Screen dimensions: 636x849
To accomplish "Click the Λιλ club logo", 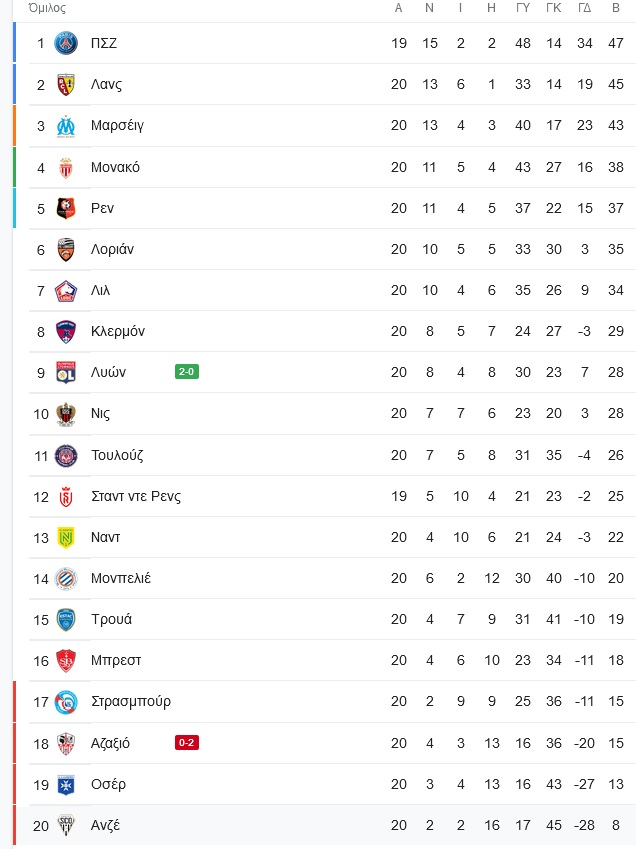I will point(66,291).
